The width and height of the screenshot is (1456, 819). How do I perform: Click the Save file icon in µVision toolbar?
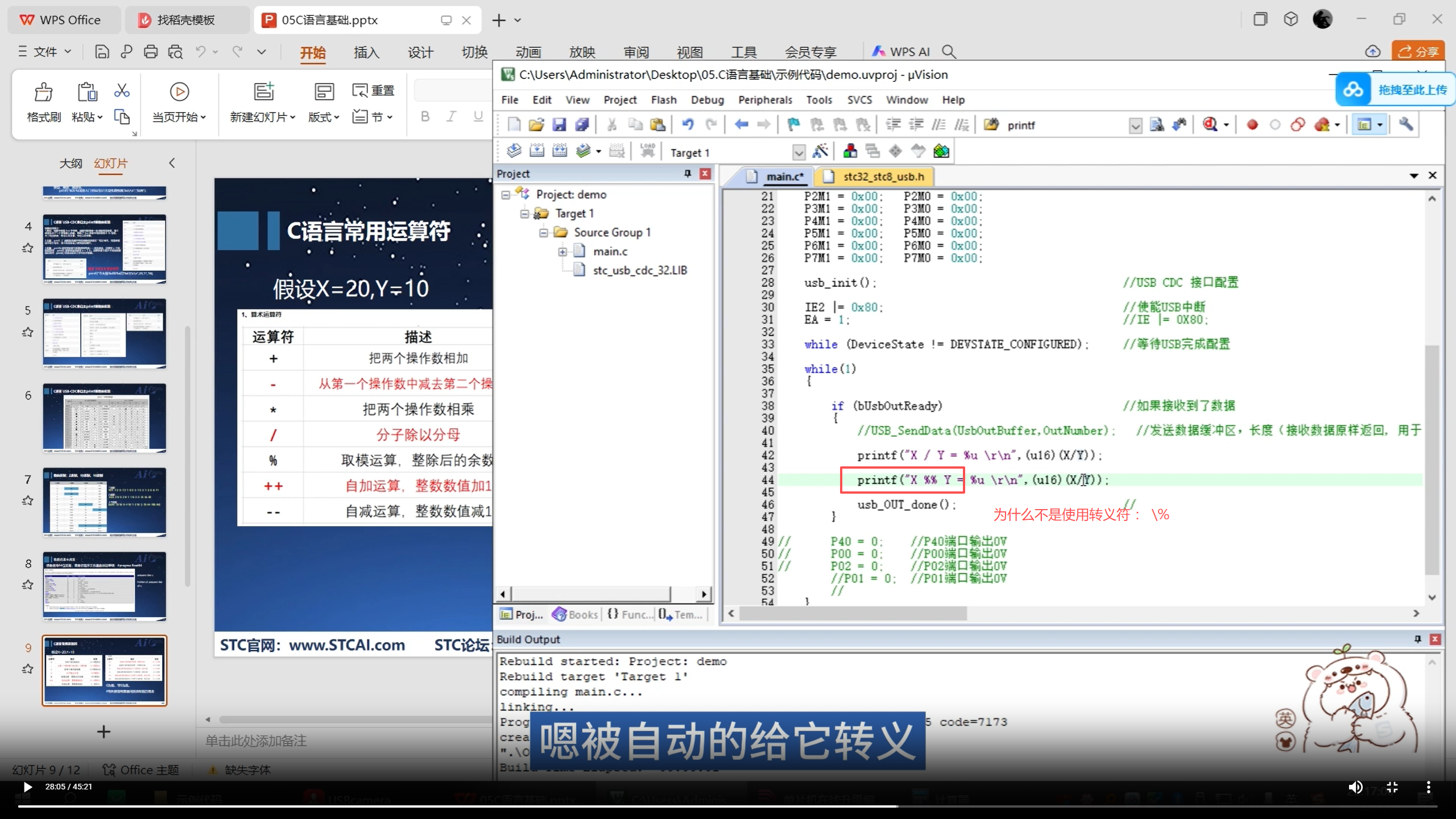coord(559,125)
